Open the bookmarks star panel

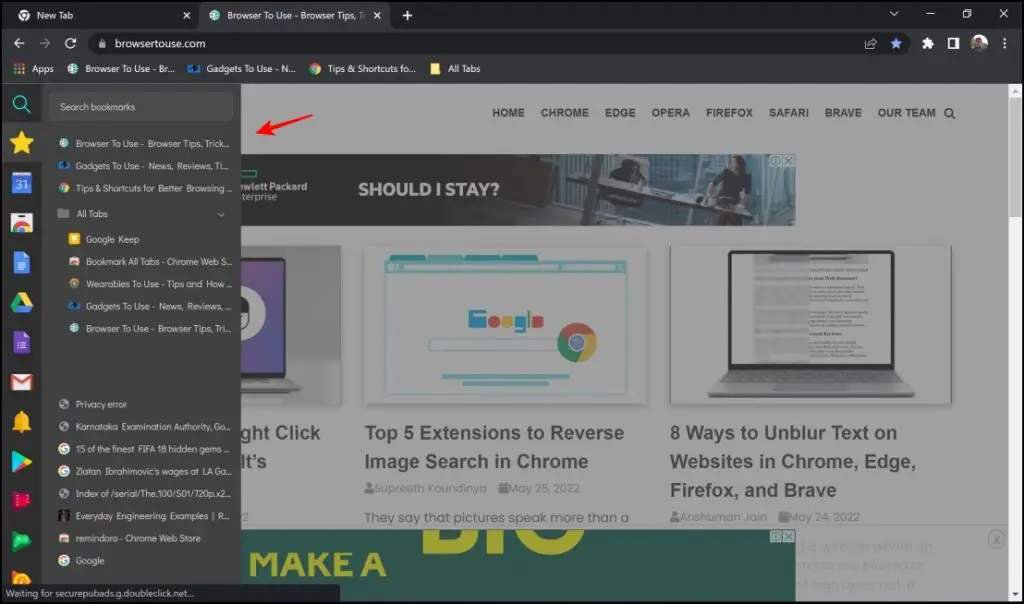tap(20, 143)
